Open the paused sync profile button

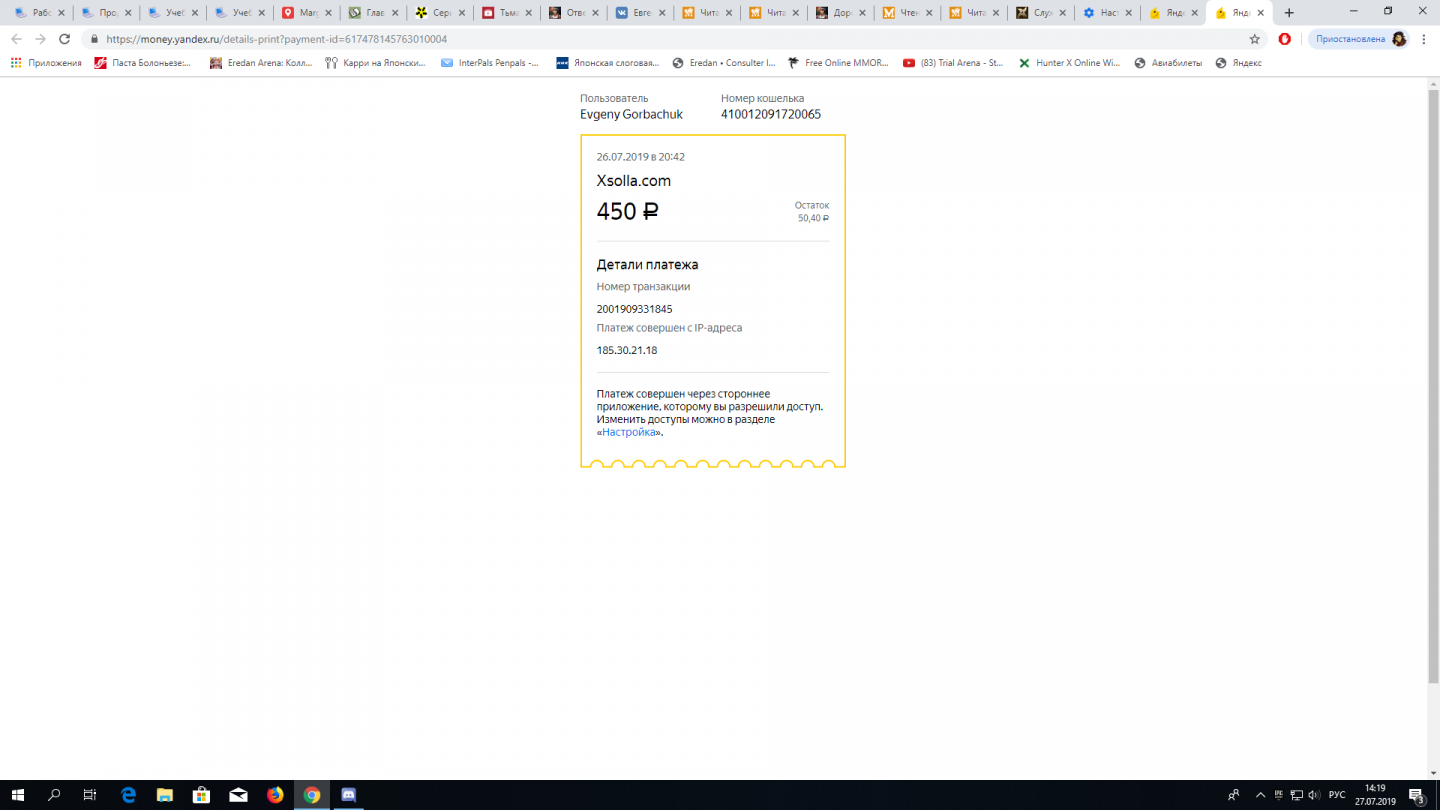point(1361,39)
